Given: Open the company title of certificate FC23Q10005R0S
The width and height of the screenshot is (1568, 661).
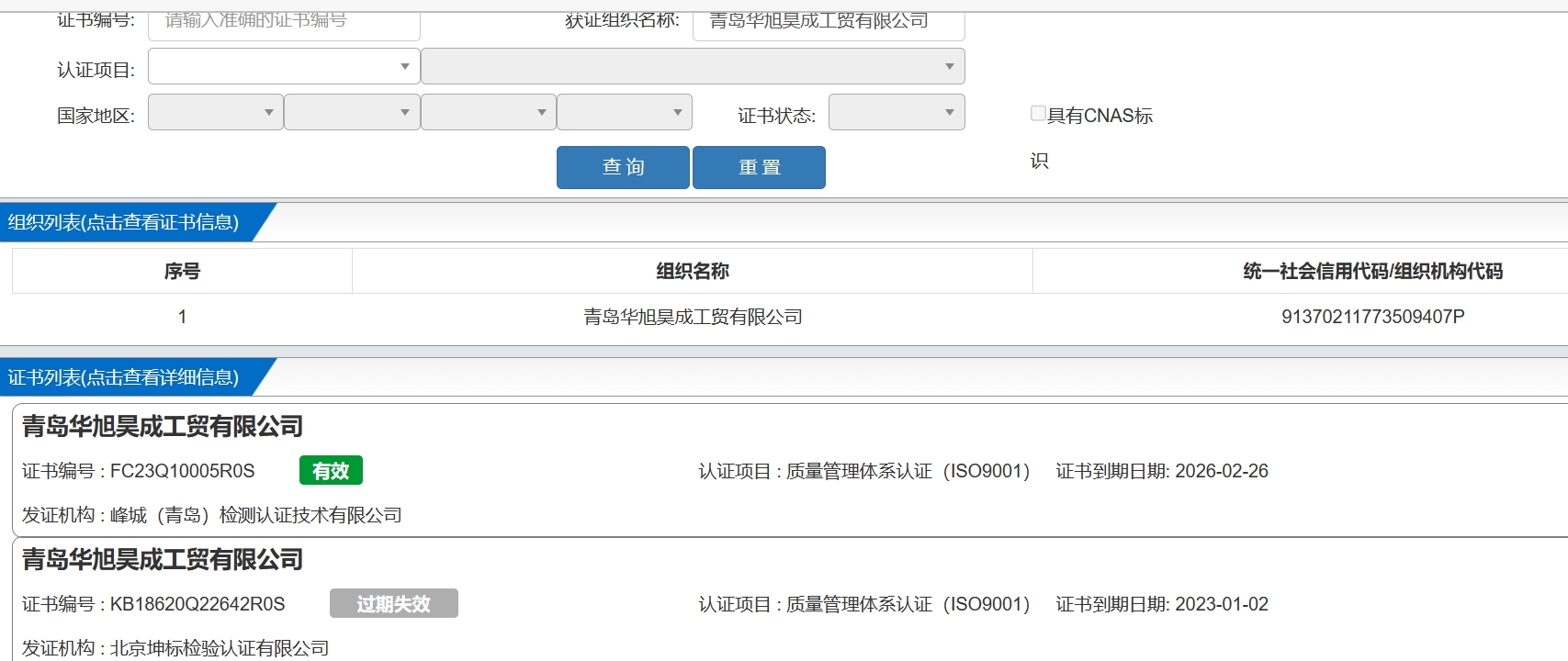Looking at the screenshot, I should pyautogui.click(x=163, y=426).
